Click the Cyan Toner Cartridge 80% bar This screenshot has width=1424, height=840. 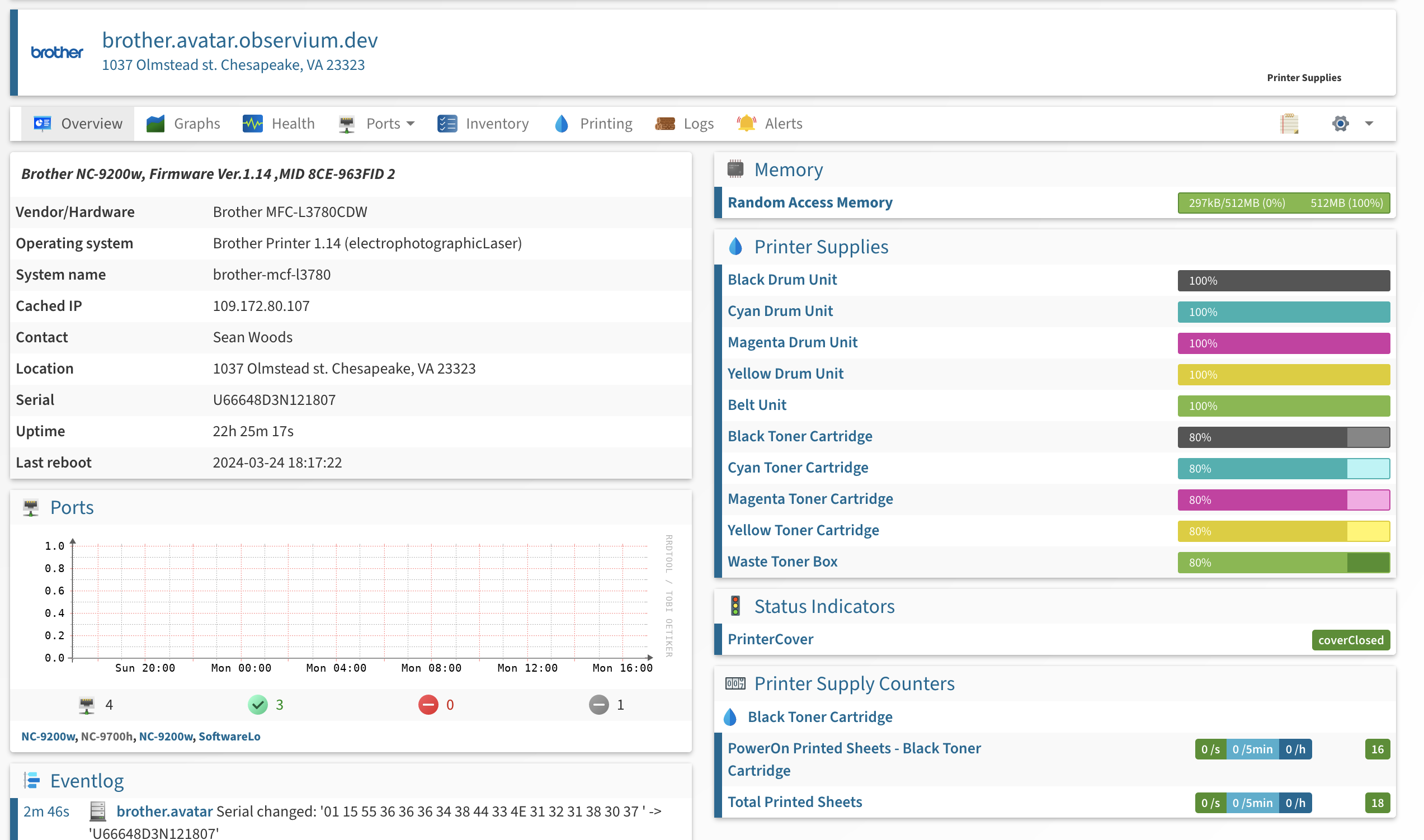pyautogui.click(x=1284, y=469)
